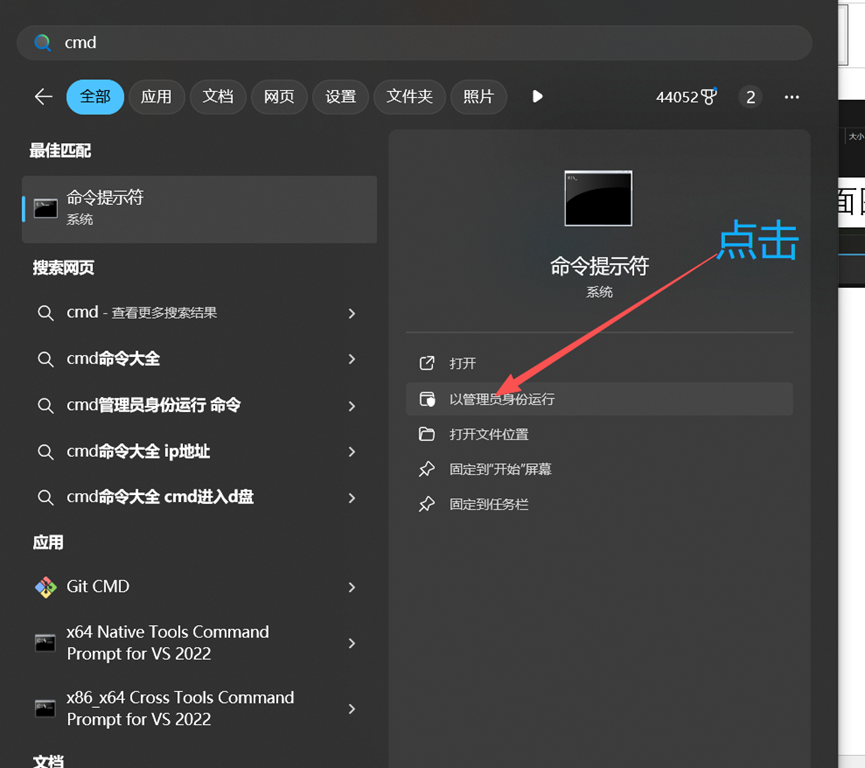
Task: Click search icon beside cmd命令大全 ip地址
Action: [45, 452]
